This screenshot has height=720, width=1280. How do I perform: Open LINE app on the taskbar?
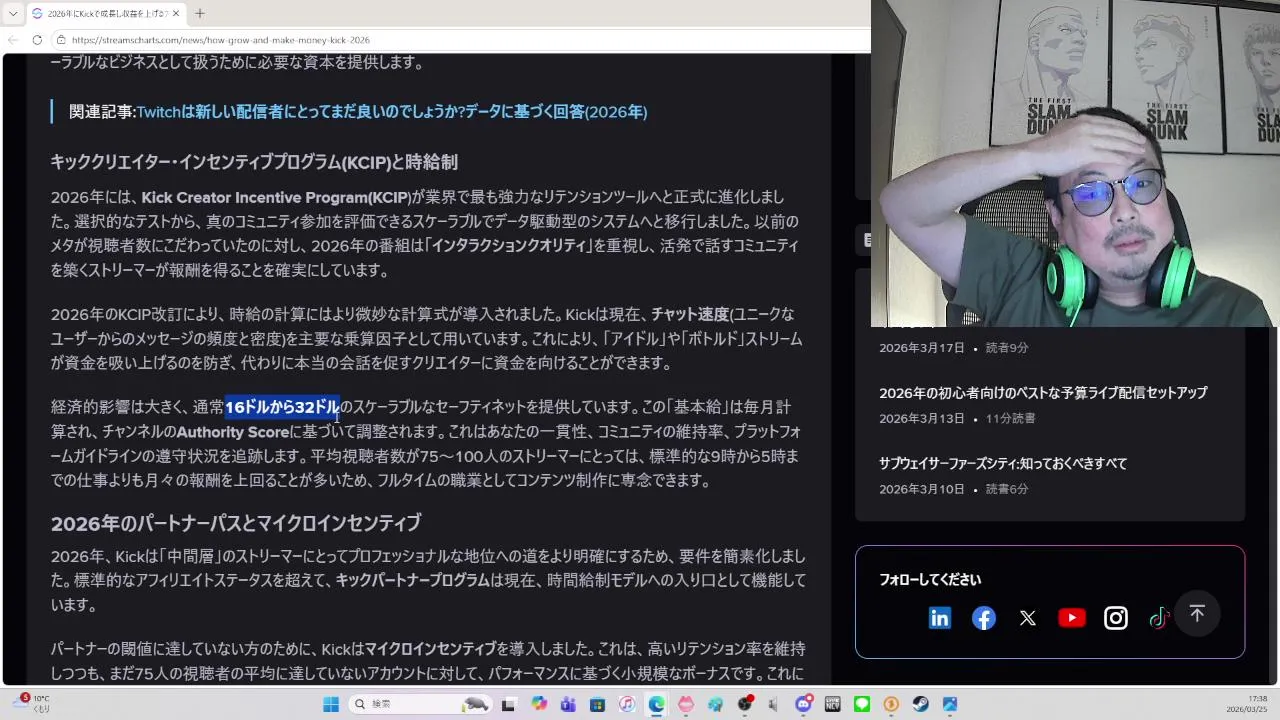coord(862,704)
